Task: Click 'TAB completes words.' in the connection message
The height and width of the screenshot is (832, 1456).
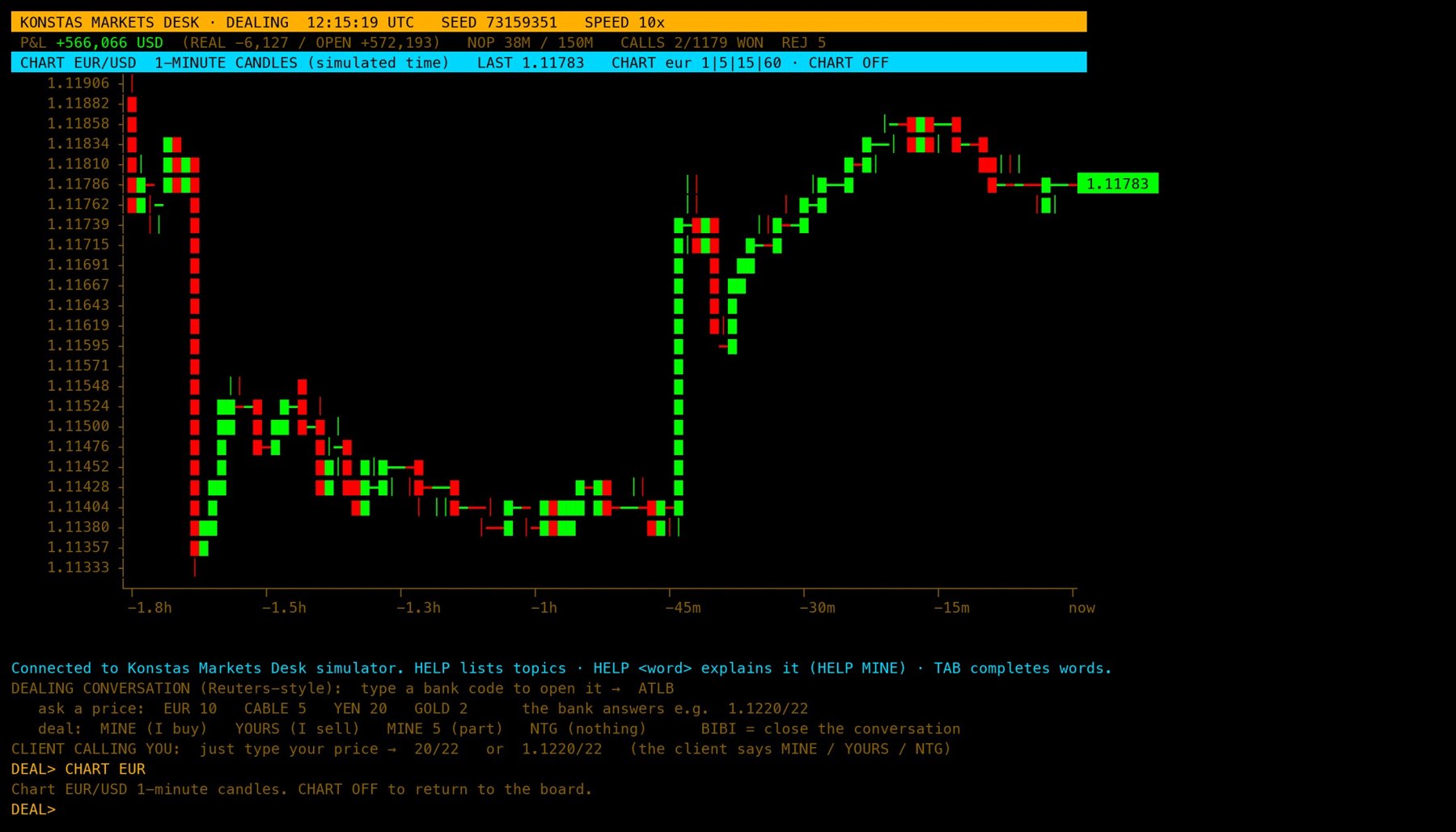Action: click(x=1023, y=669)
